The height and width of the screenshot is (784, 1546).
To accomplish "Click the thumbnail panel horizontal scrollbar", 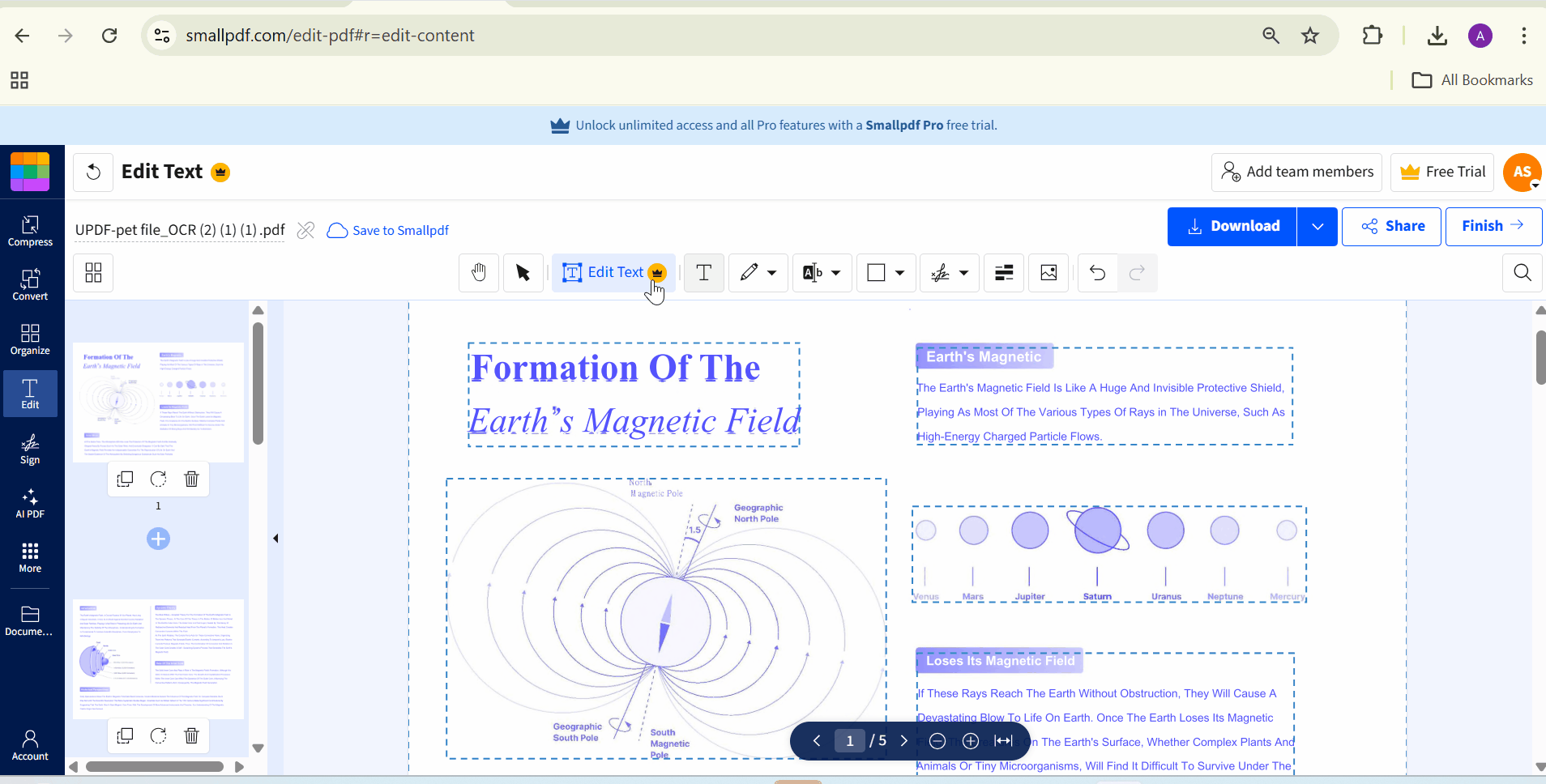I will (x=155, y=766).
